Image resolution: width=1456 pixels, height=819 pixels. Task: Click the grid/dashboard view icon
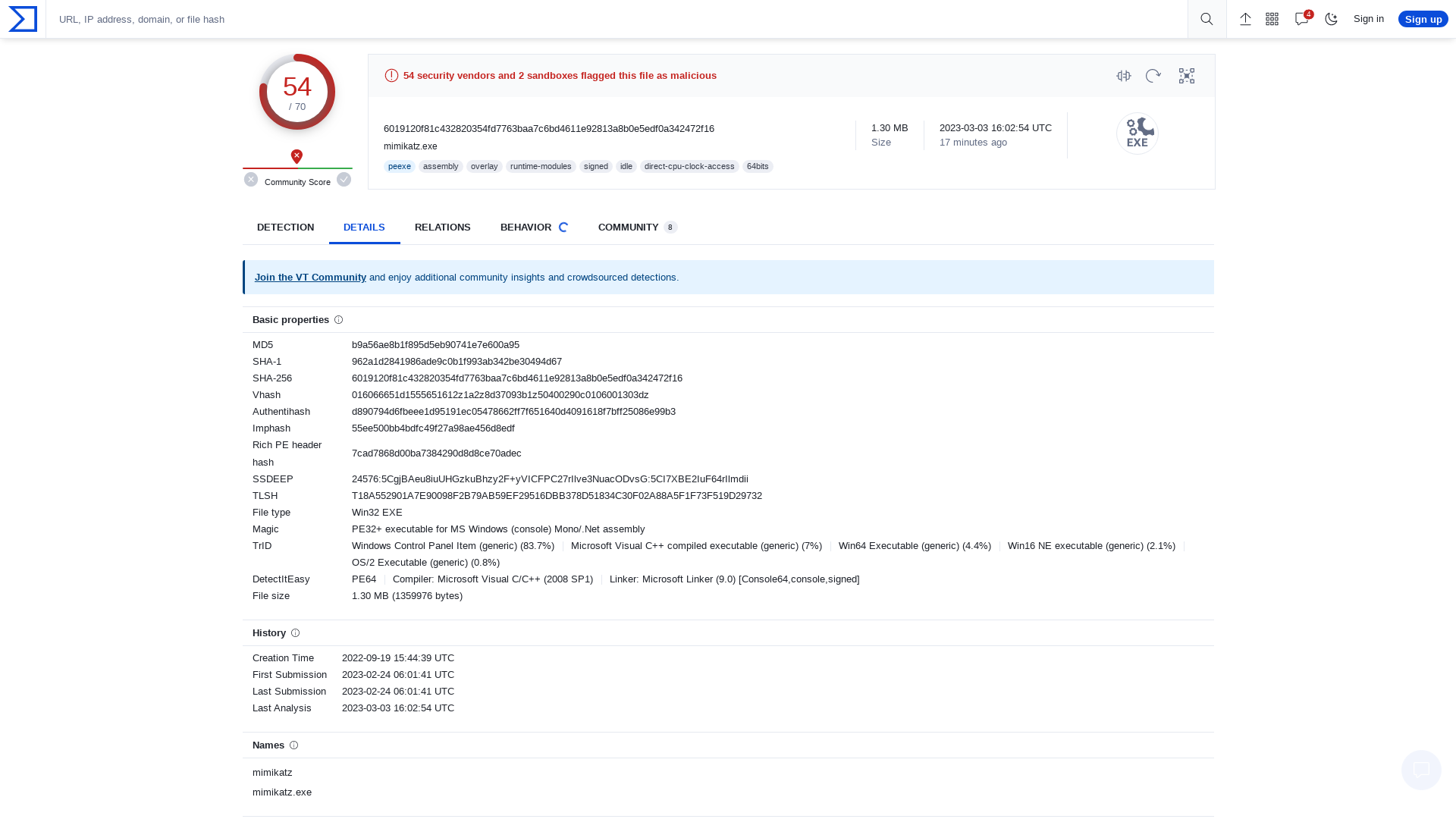[1272, 19]
